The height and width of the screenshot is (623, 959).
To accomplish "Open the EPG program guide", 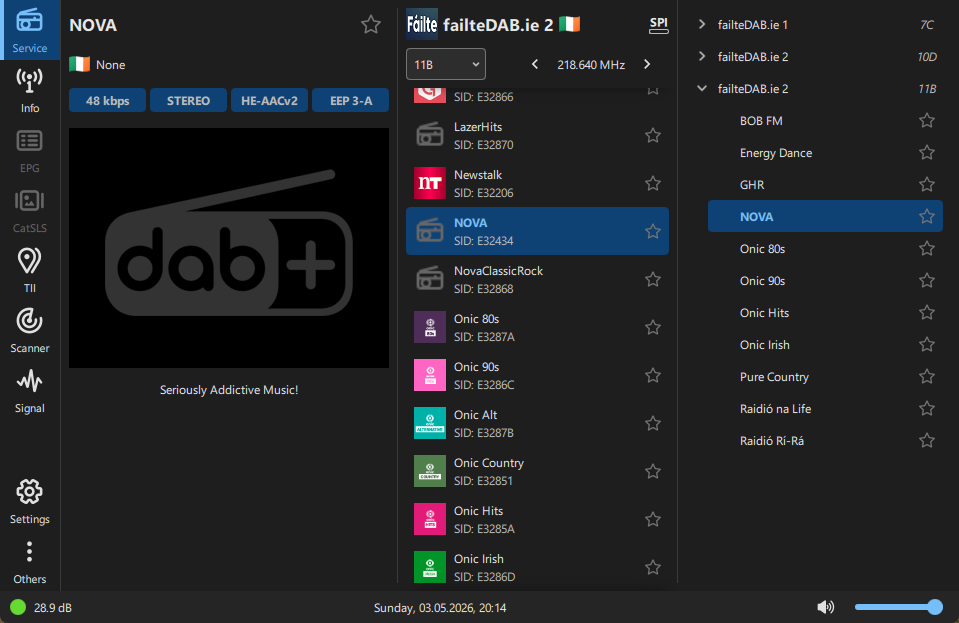I will click(x=29, y=151).
